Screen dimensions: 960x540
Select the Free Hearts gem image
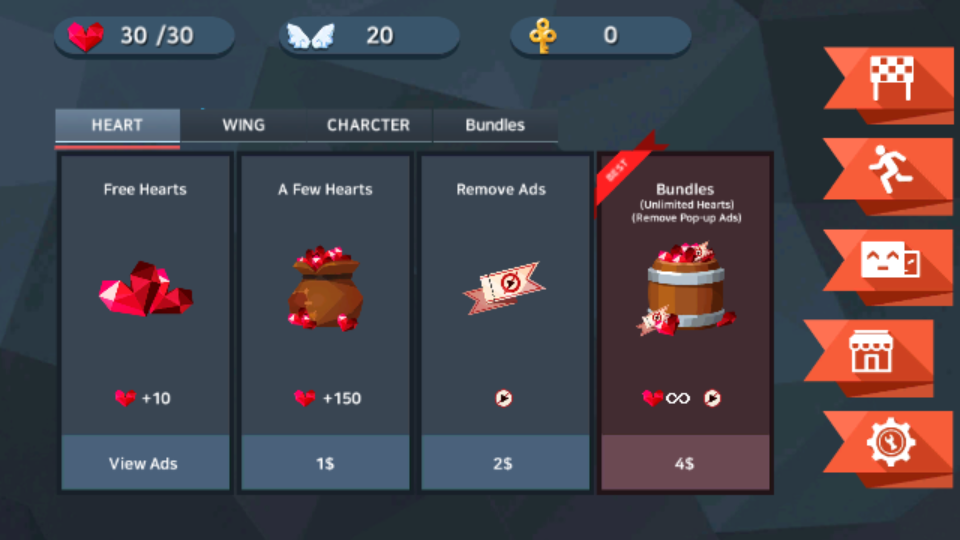[146, 289]
